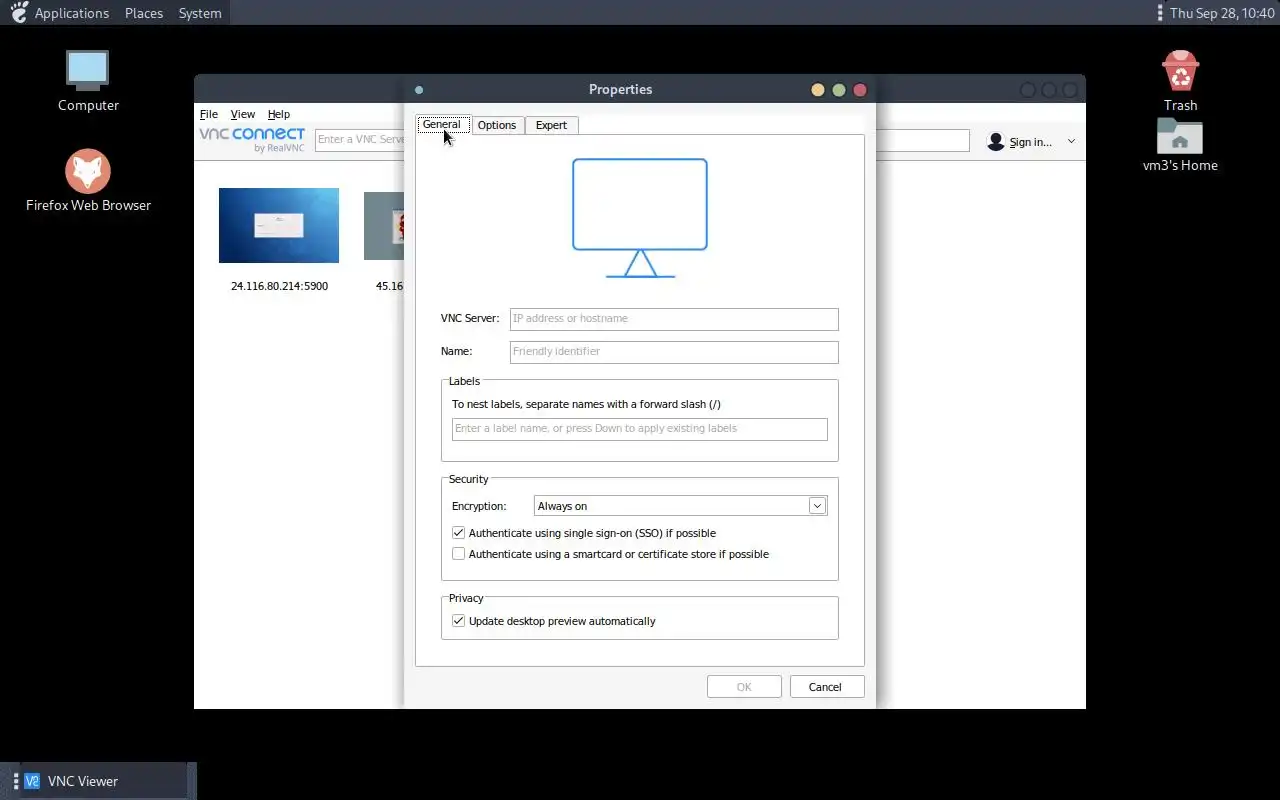
Task: Click the monitor illustration in Properties
Action: click(x=640, y=218)
